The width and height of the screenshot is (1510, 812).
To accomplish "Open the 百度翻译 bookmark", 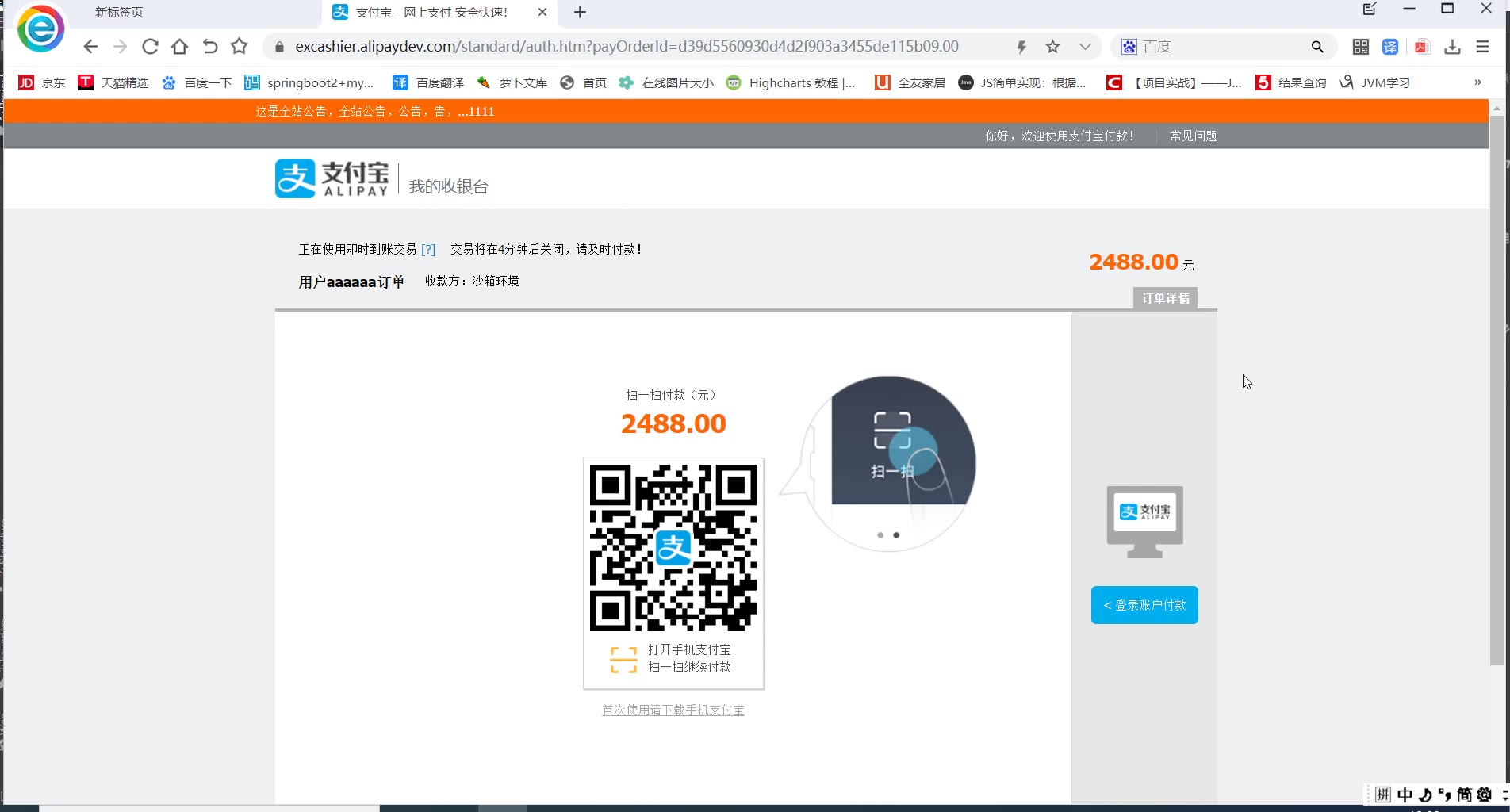I will point(428,82).
